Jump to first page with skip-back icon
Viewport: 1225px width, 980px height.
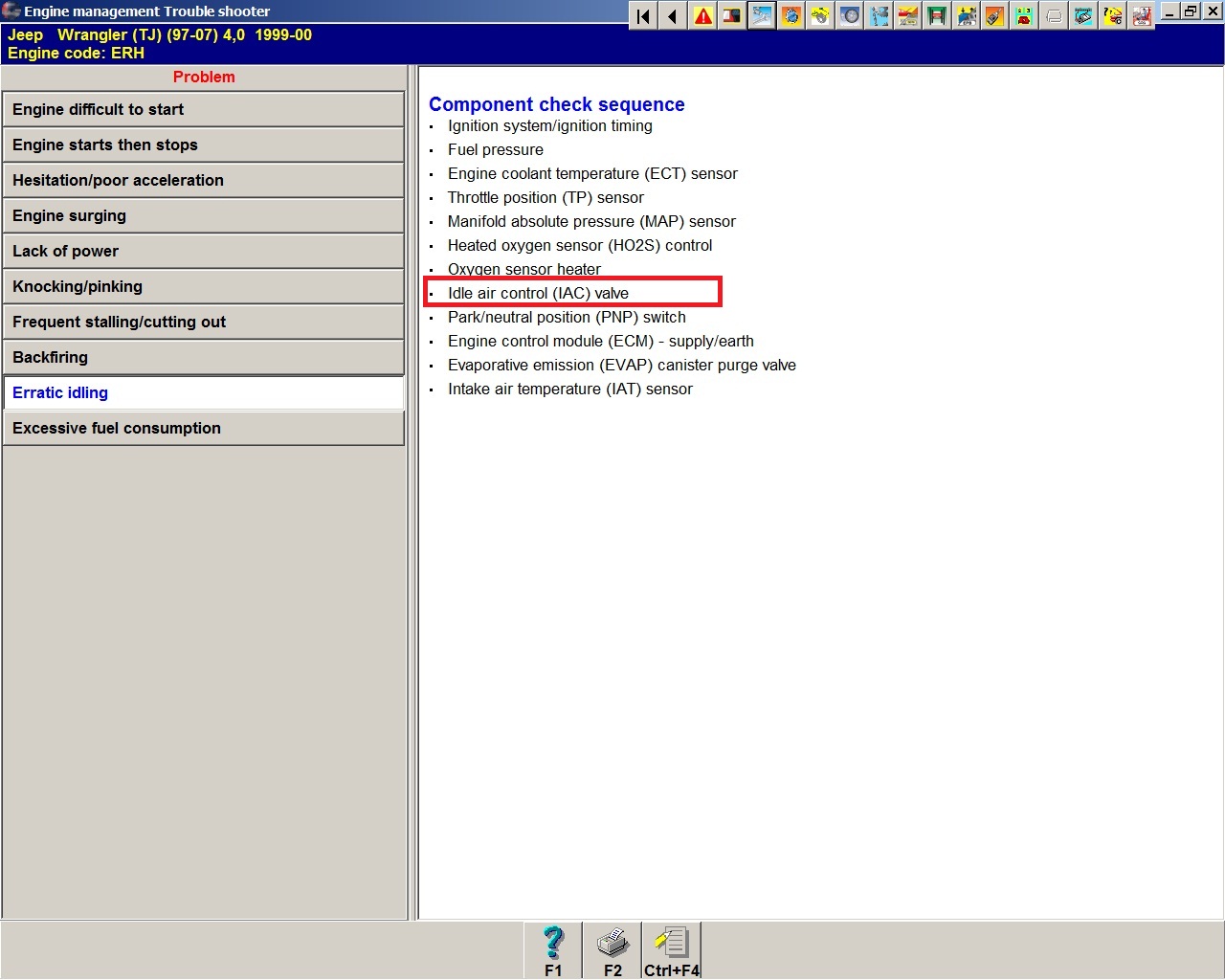click(643, 16)
